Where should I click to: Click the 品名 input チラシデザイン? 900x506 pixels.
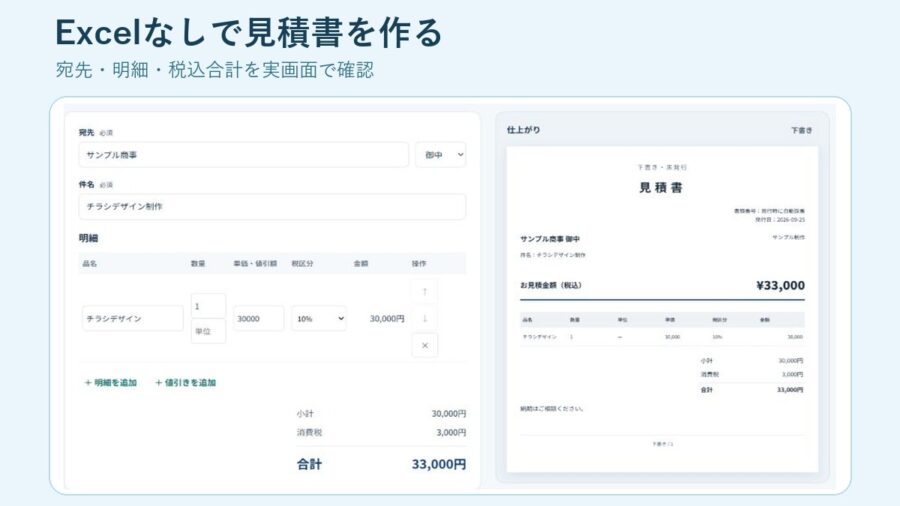coord(133,318)
